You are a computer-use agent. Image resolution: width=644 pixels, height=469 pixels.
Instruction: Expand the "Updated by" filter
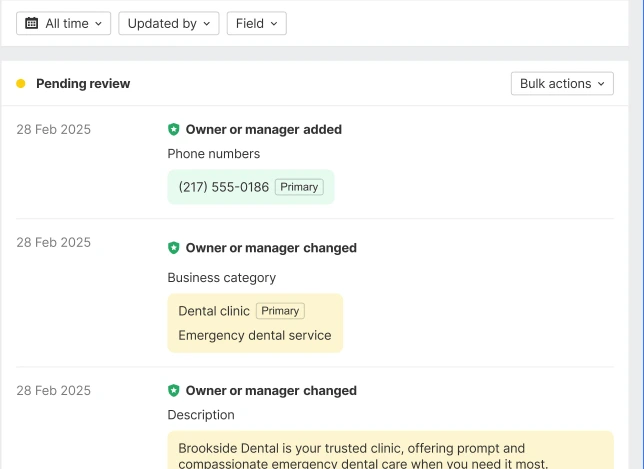[x=168, y=23]
